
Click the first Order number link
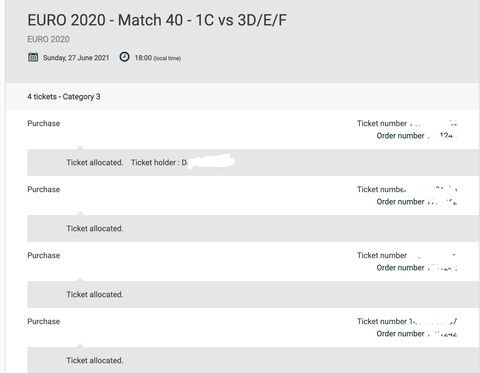(x=417, y=136)
